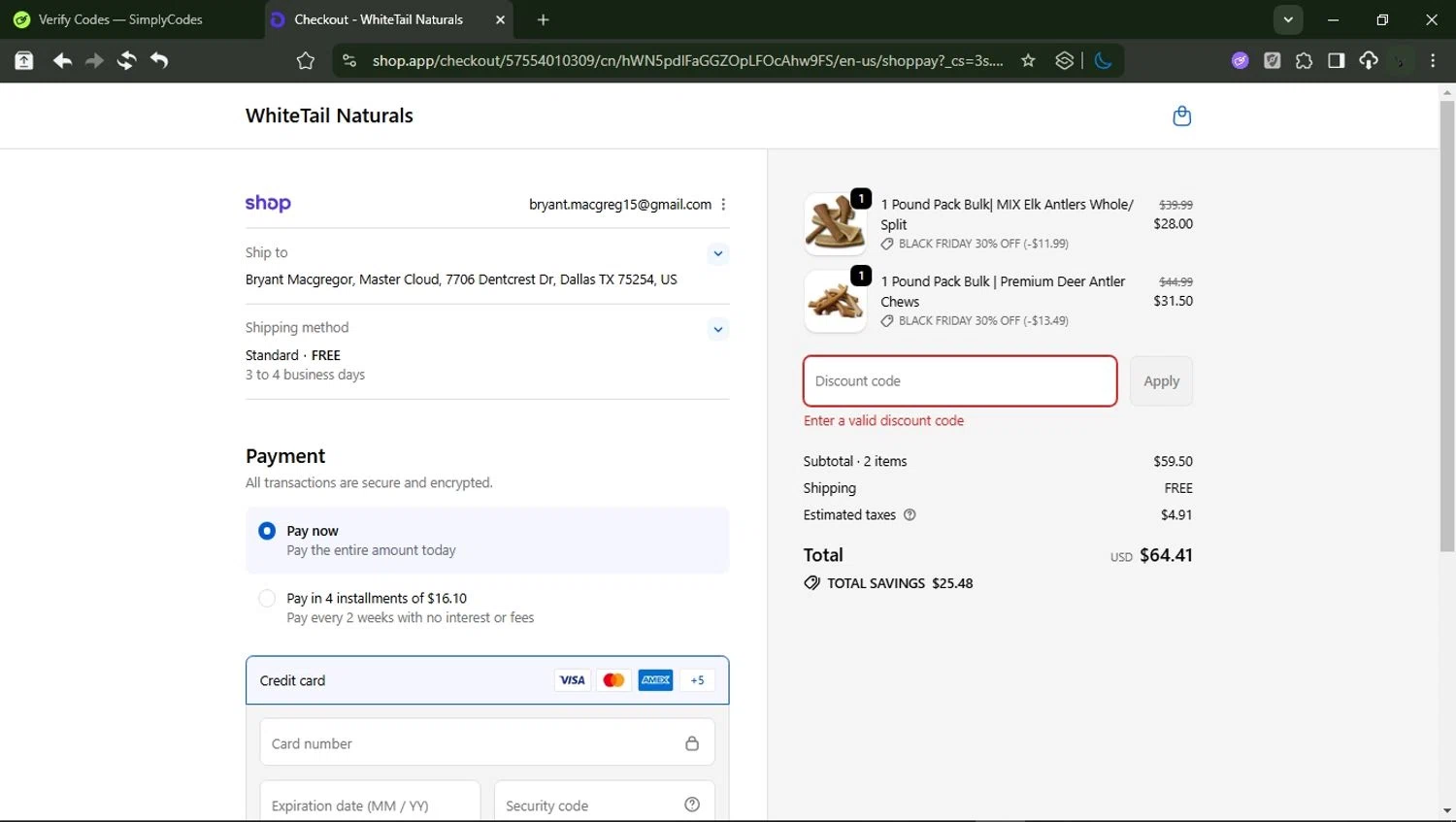This screenshot has width=1456, height=822.
Task: Click the Deer Antler Chews product thumbnail
Action: pos(835,301)
